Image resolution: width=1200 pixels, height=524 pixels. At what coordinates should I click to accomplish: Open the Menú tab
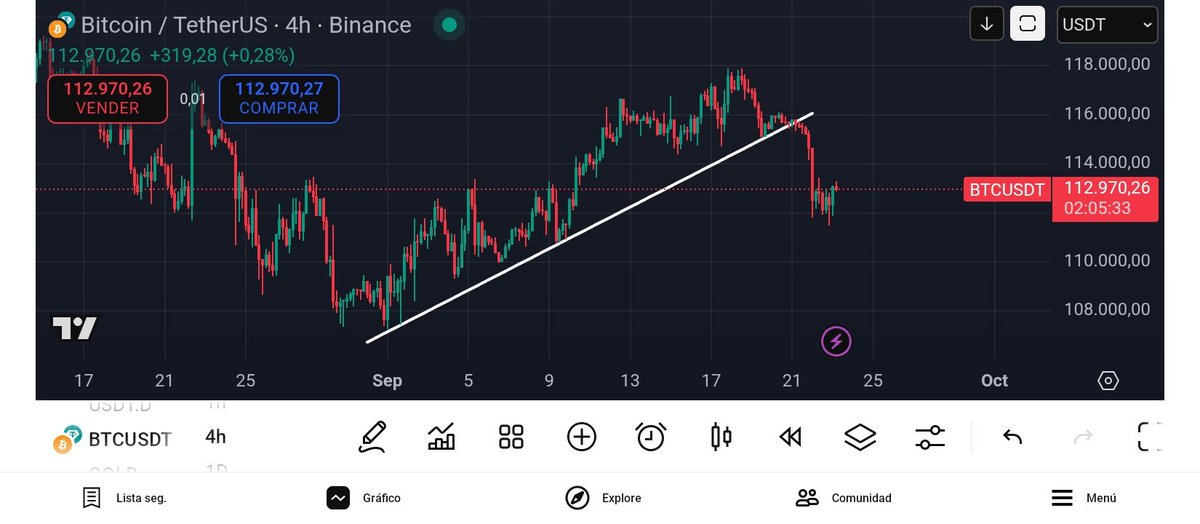(x=1083, y=497)
